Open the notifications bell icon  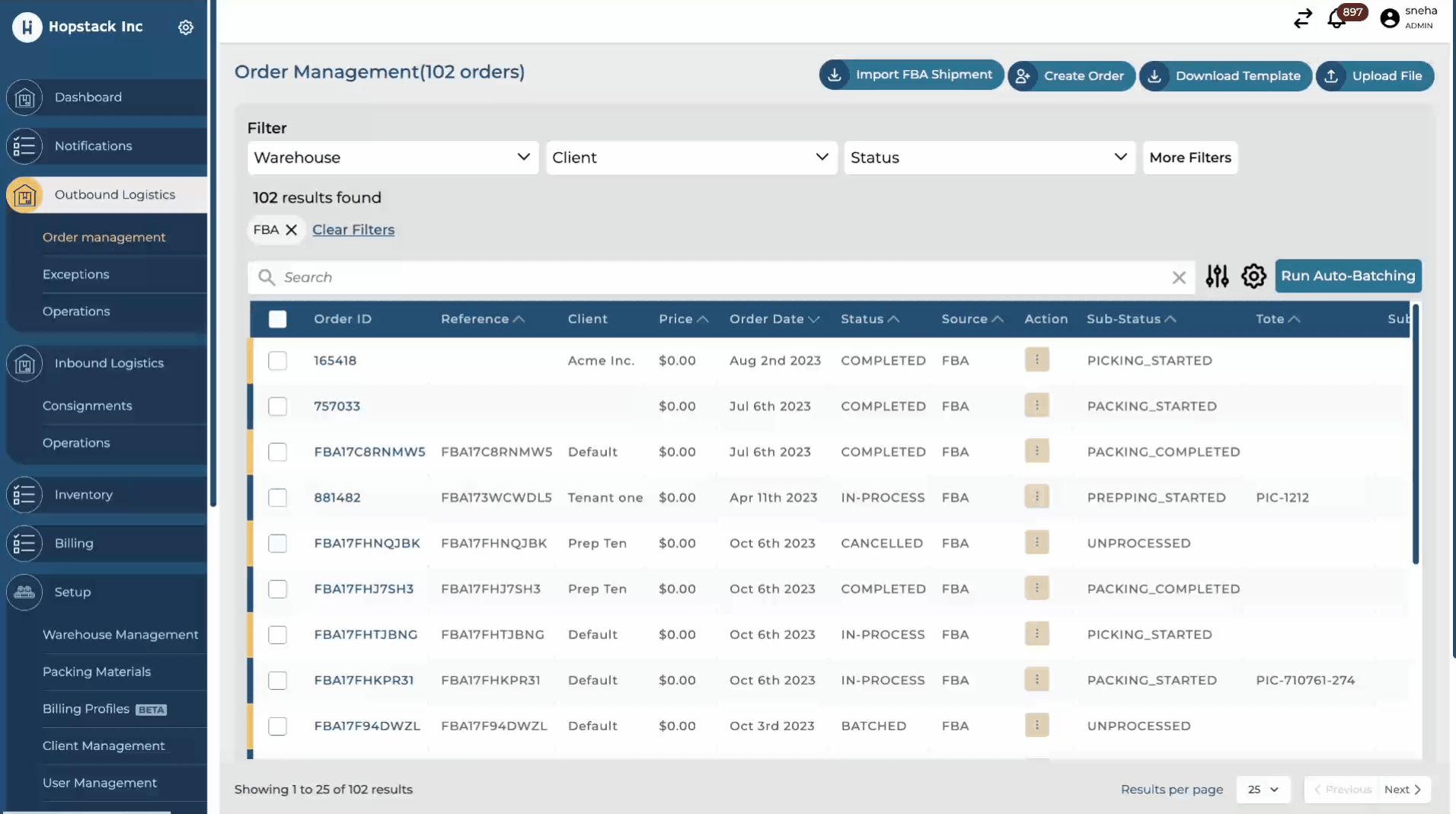tap(1336, 19)
